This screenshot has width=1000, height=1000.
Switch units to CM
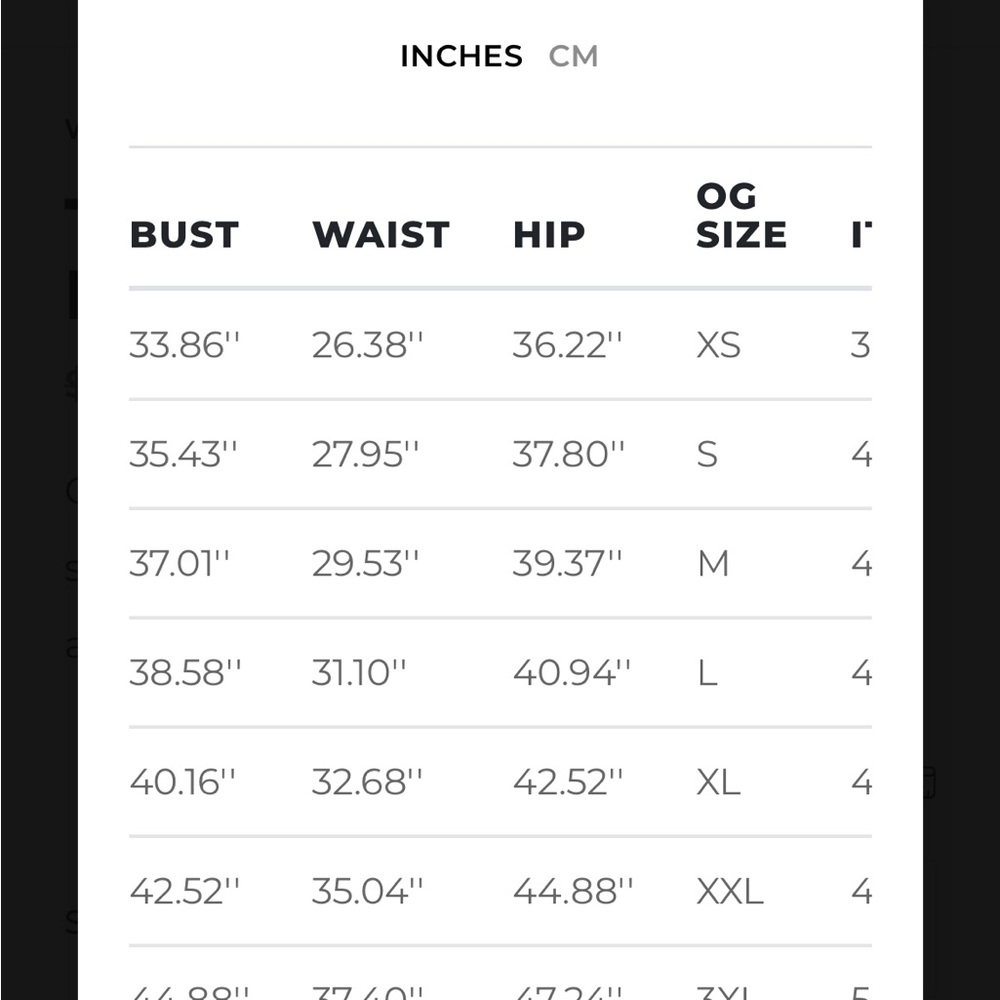[573, 56]
